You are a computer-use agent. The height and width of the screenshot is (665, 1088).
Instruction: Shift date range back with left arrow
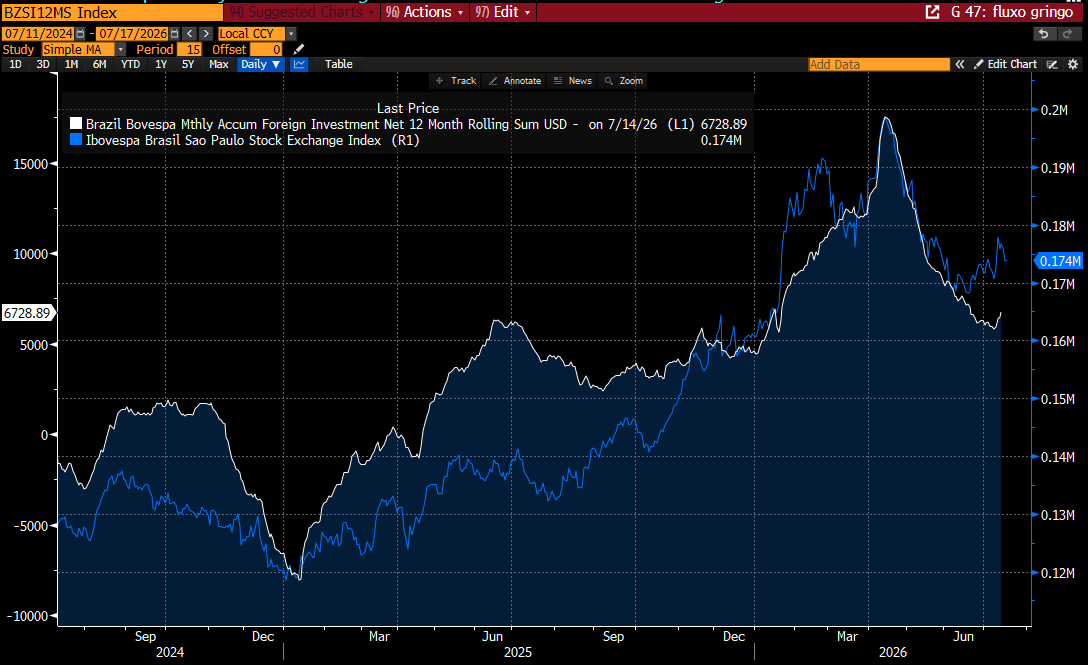click(x=189, y=33)
